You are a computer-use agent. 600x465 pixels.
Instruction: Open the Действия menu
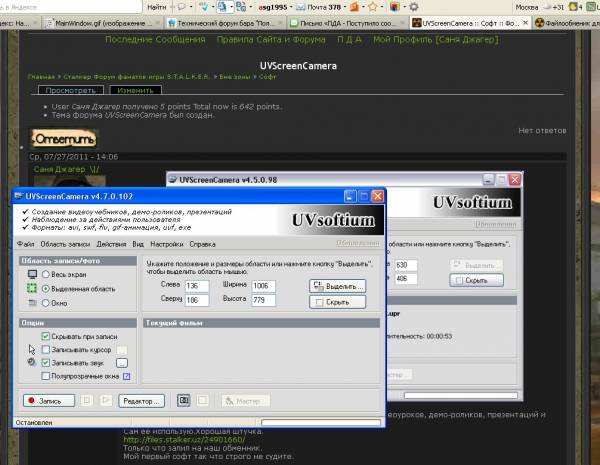111,244
